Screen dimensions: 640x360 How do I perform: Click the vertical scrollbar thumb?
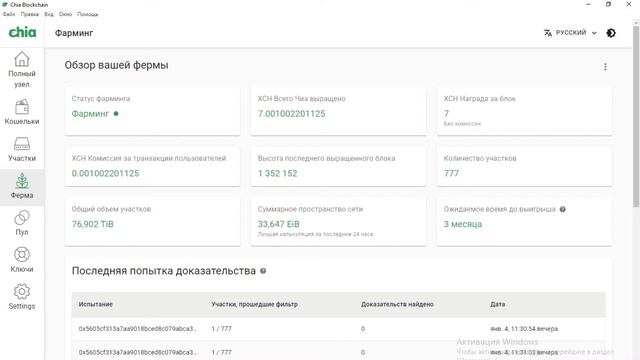[x=636, y=116]
